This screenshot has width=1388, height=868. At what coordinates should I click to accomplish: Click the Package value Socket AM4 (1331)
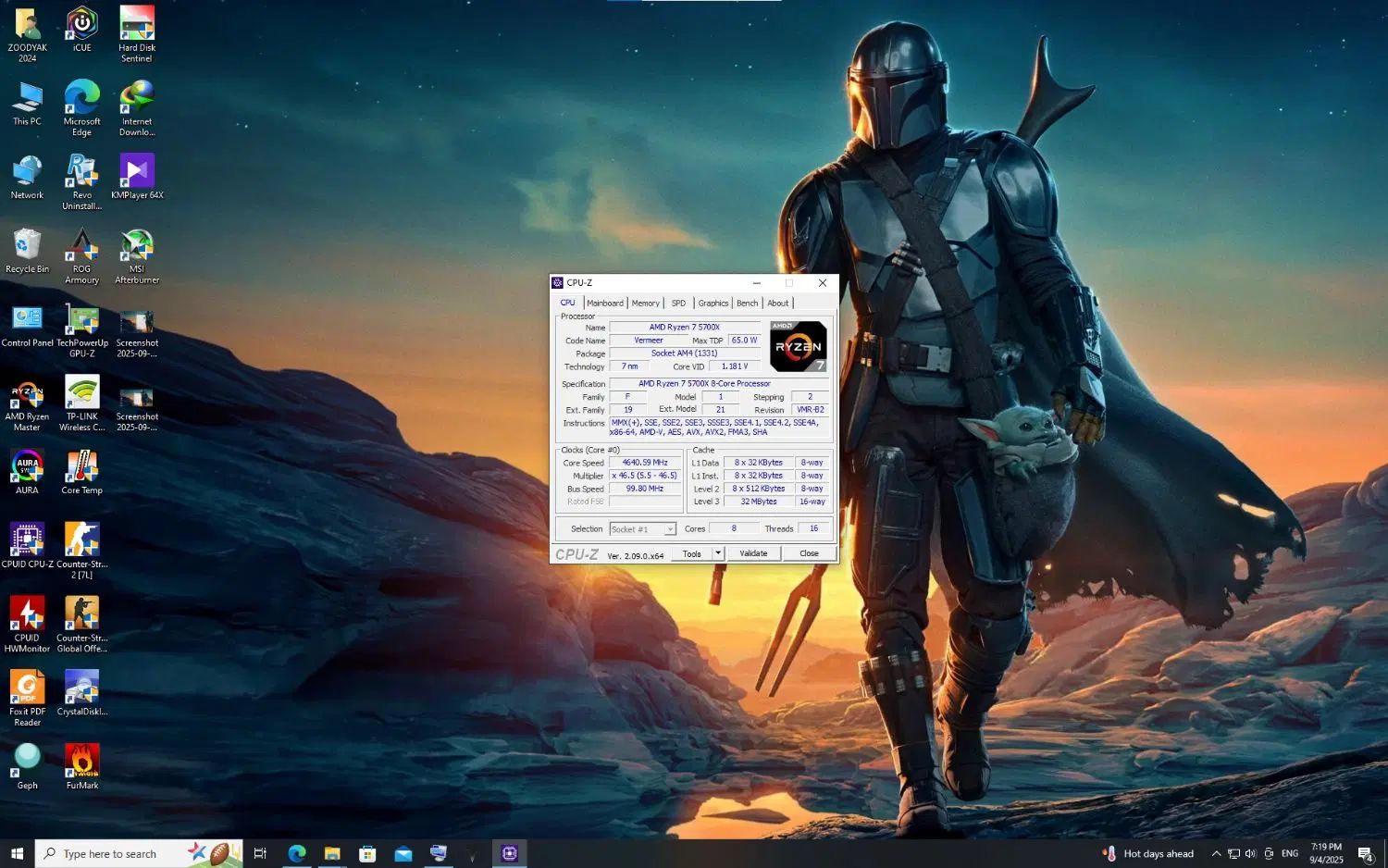pyautogui.click(x=685, y=353)
